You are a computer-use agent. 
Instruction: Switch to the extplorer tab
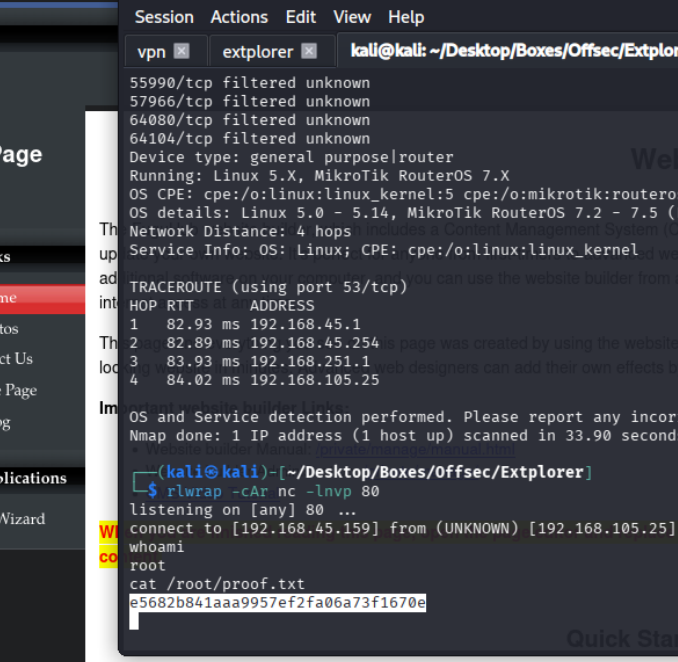[257, 51]
